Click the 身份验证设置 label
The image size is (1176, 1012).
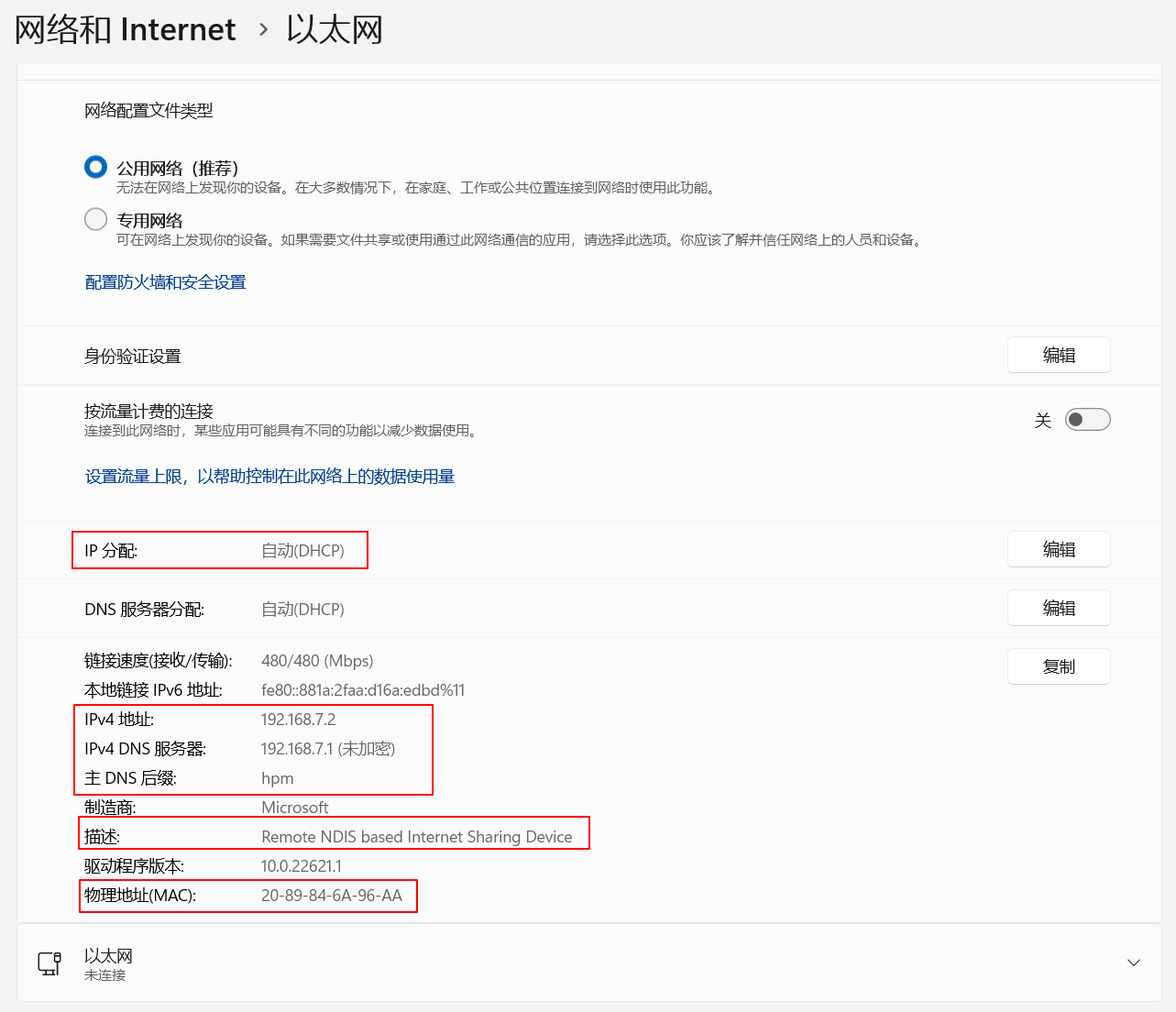coord(133,357)
